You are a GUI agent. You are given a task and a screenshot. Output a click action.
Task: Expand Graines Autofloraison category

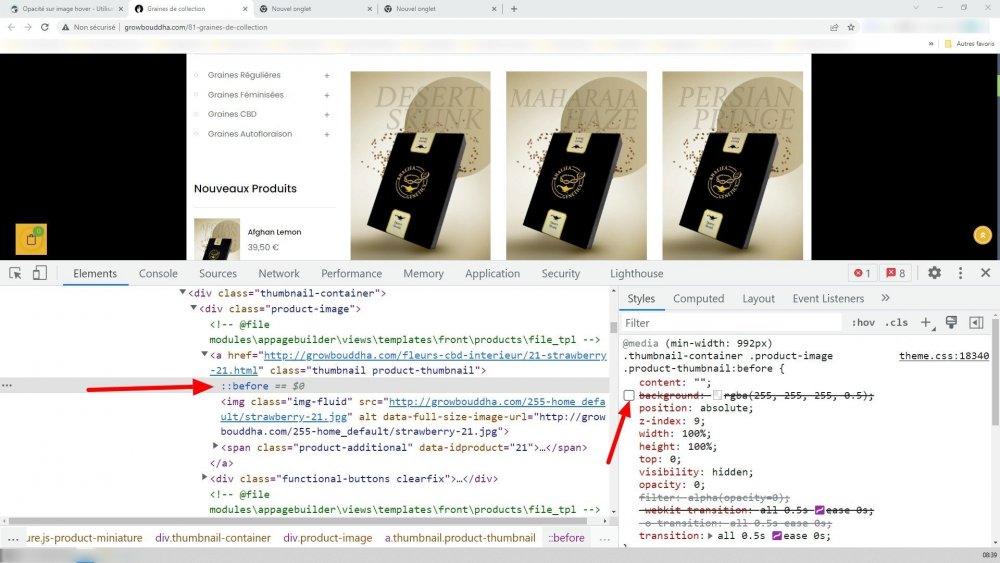327,135
